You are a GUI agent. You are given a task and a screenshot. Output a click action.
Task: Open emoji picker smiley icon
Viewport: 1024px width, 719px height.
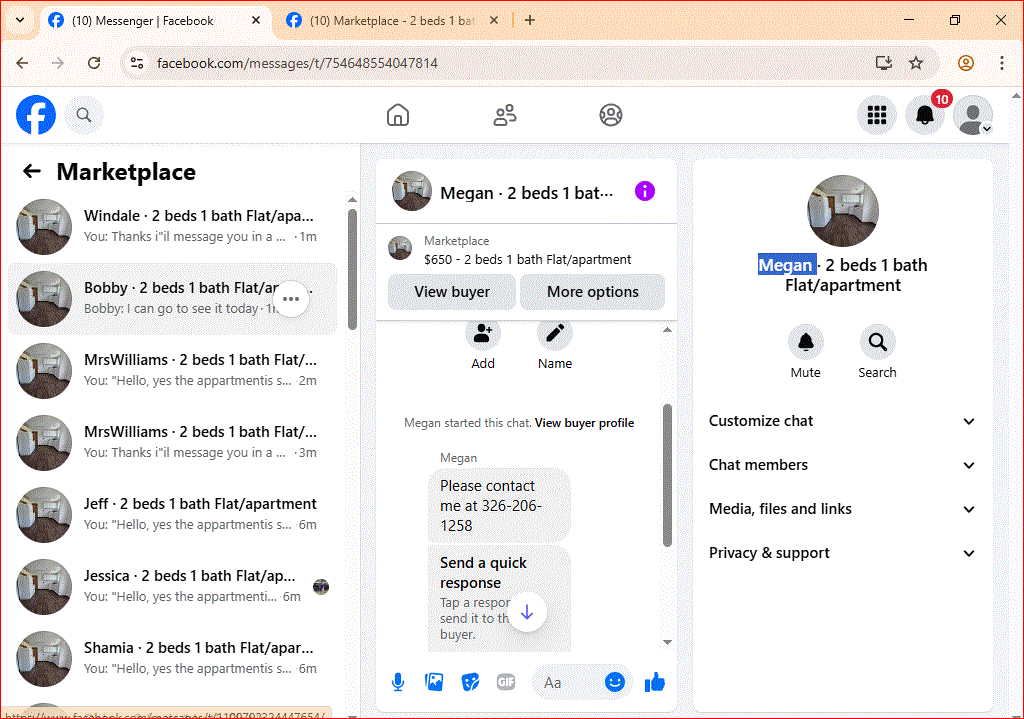[615, 682]
